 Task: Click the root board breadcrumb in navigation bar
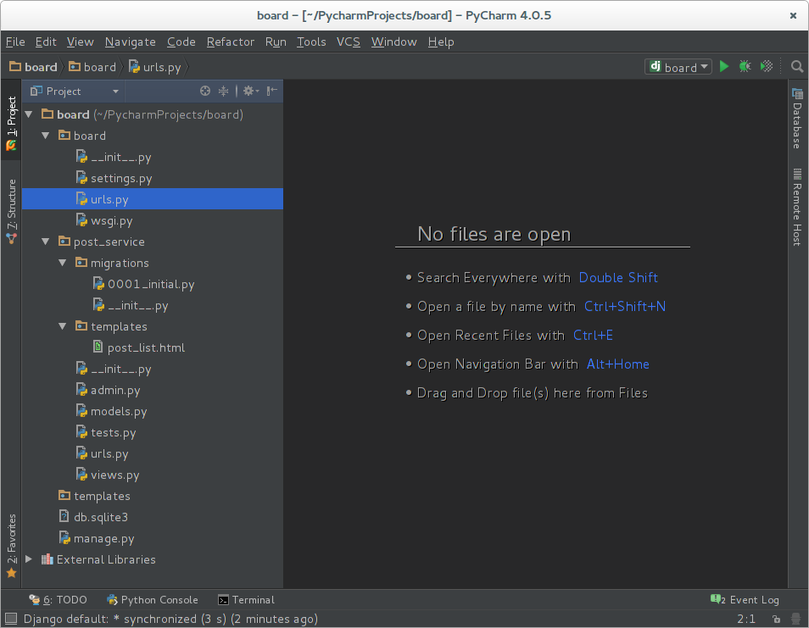tap(34, 67)
